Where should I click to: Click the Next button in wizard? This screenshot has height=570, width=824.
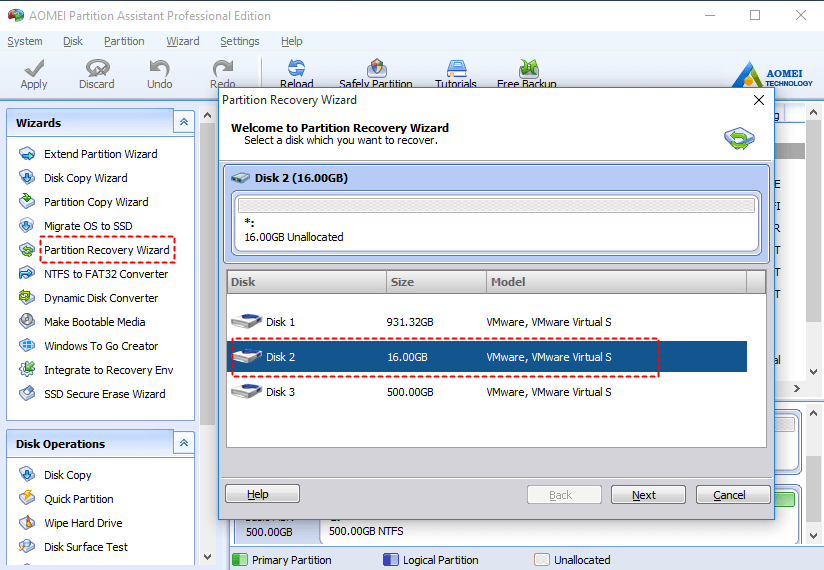click(x=648, y=495)
